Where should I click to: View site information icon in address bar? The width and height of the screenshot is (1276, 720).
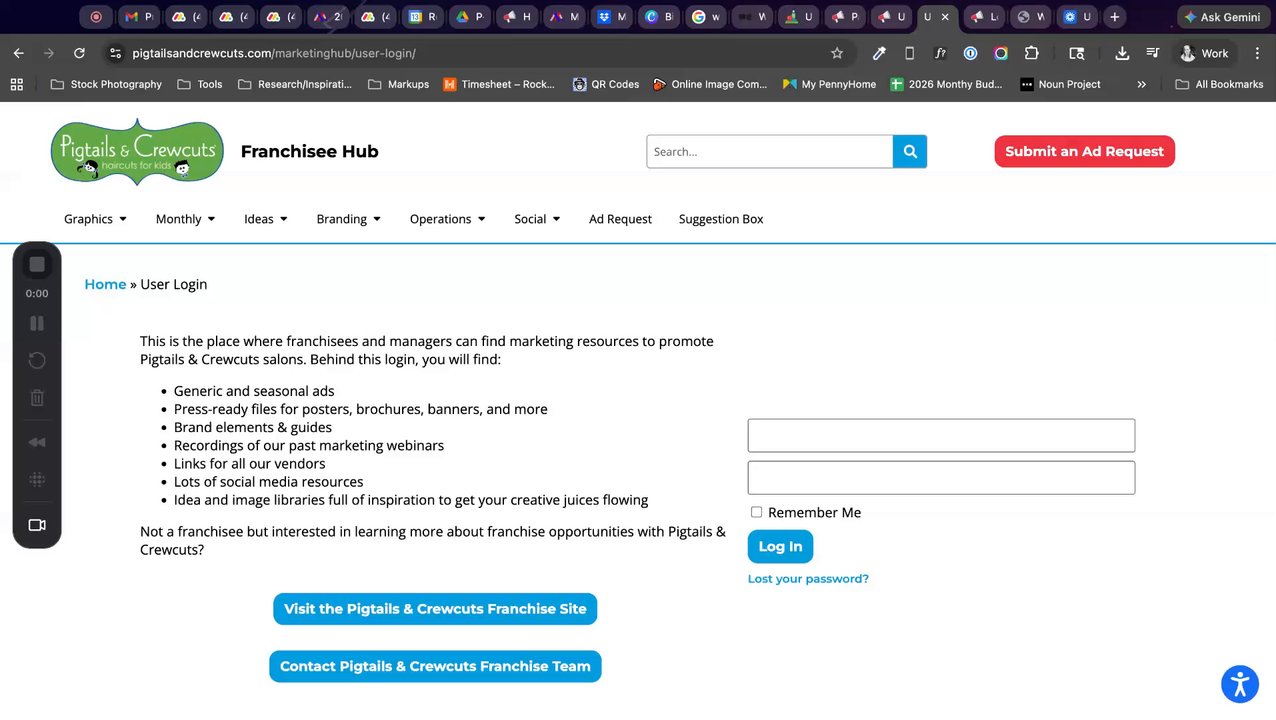click(x=115, y=53)
